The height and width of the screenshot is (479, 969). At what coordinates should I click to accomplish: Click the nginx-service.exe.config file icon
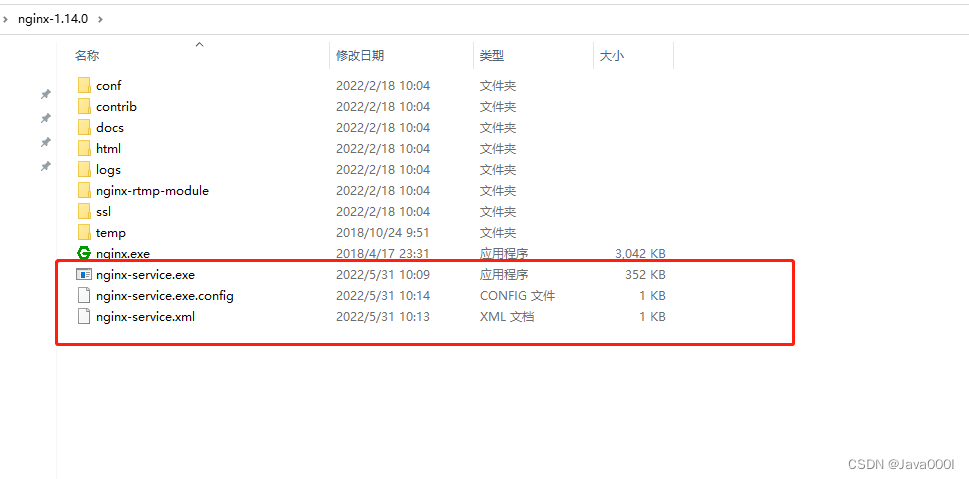[x=84, y=295]
